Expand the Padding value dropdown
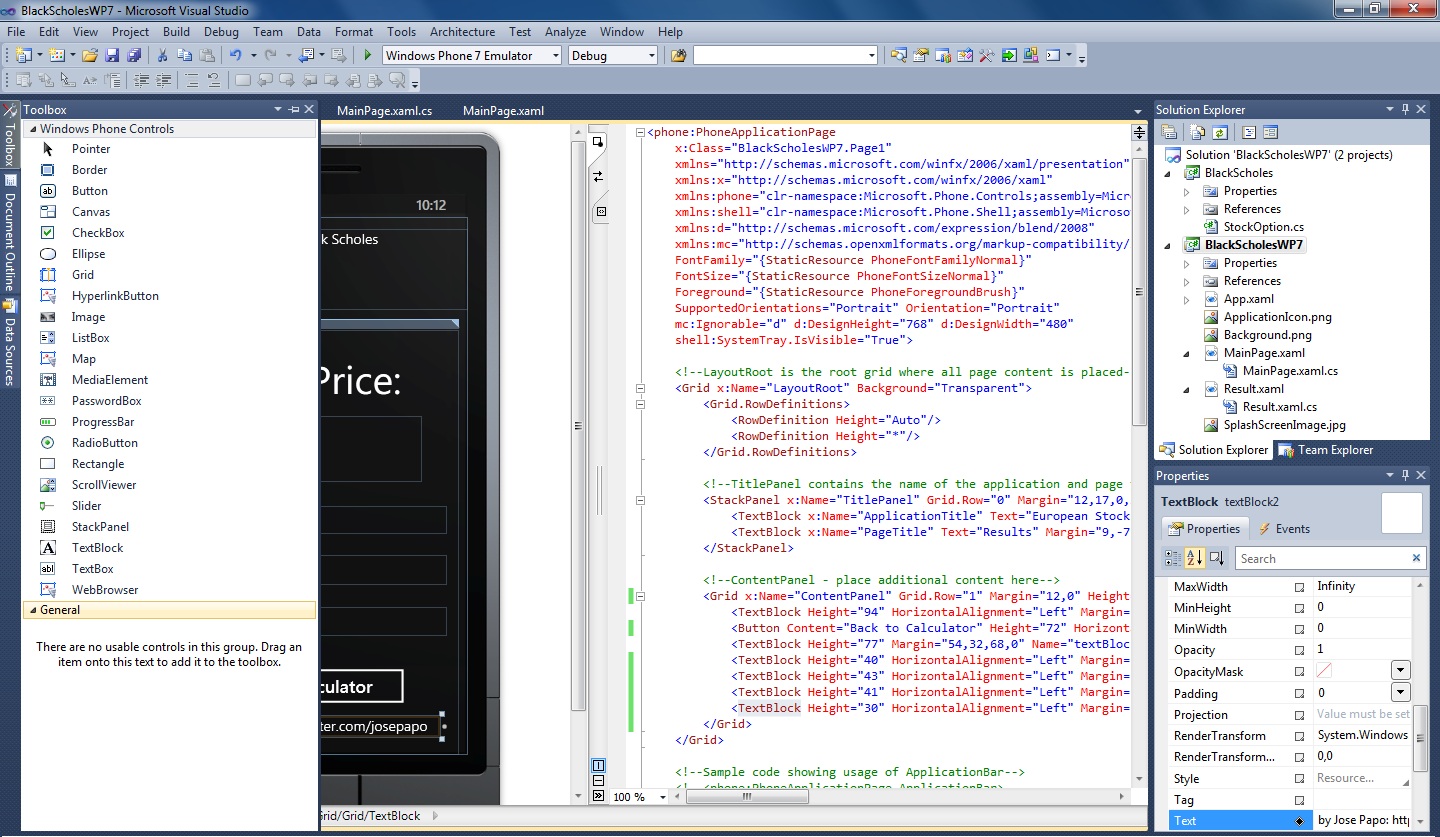Image resolution: width=1440 pixels, height=837 pixels. tap(1400, 693)
